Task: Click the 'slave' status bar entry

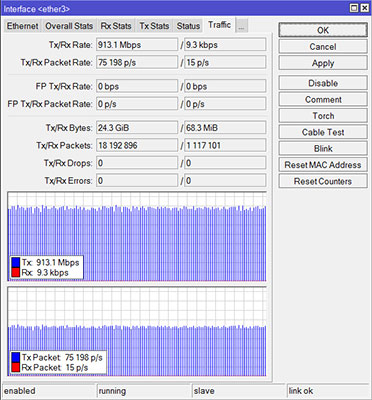Action: [239, 391]
